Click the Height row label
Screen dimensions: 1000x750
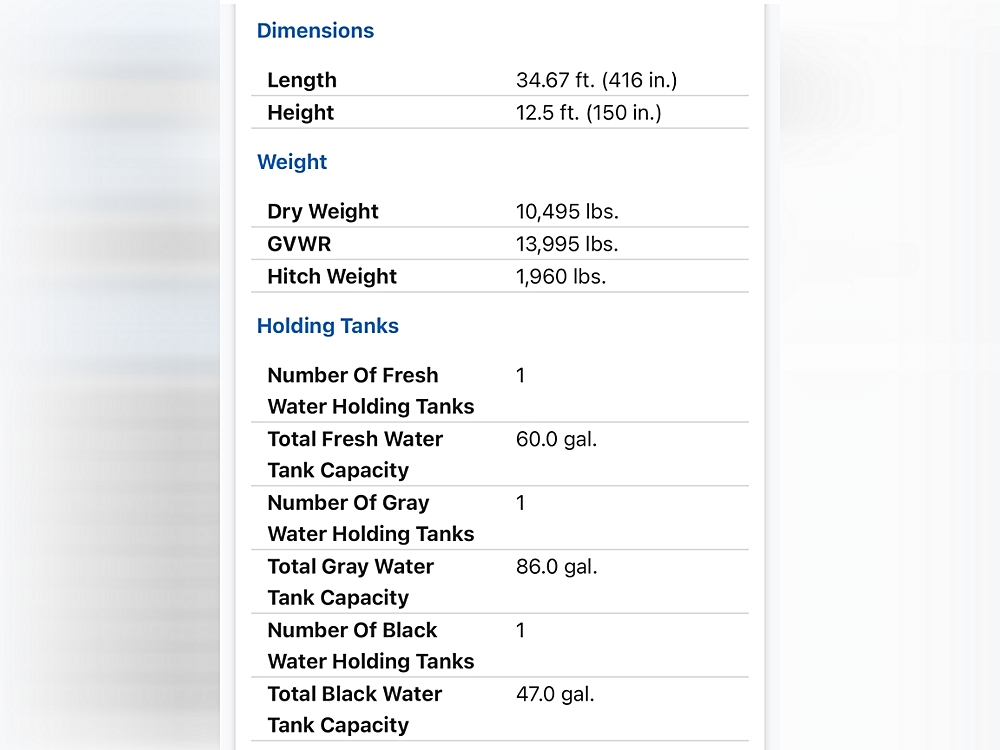point(300,113)
